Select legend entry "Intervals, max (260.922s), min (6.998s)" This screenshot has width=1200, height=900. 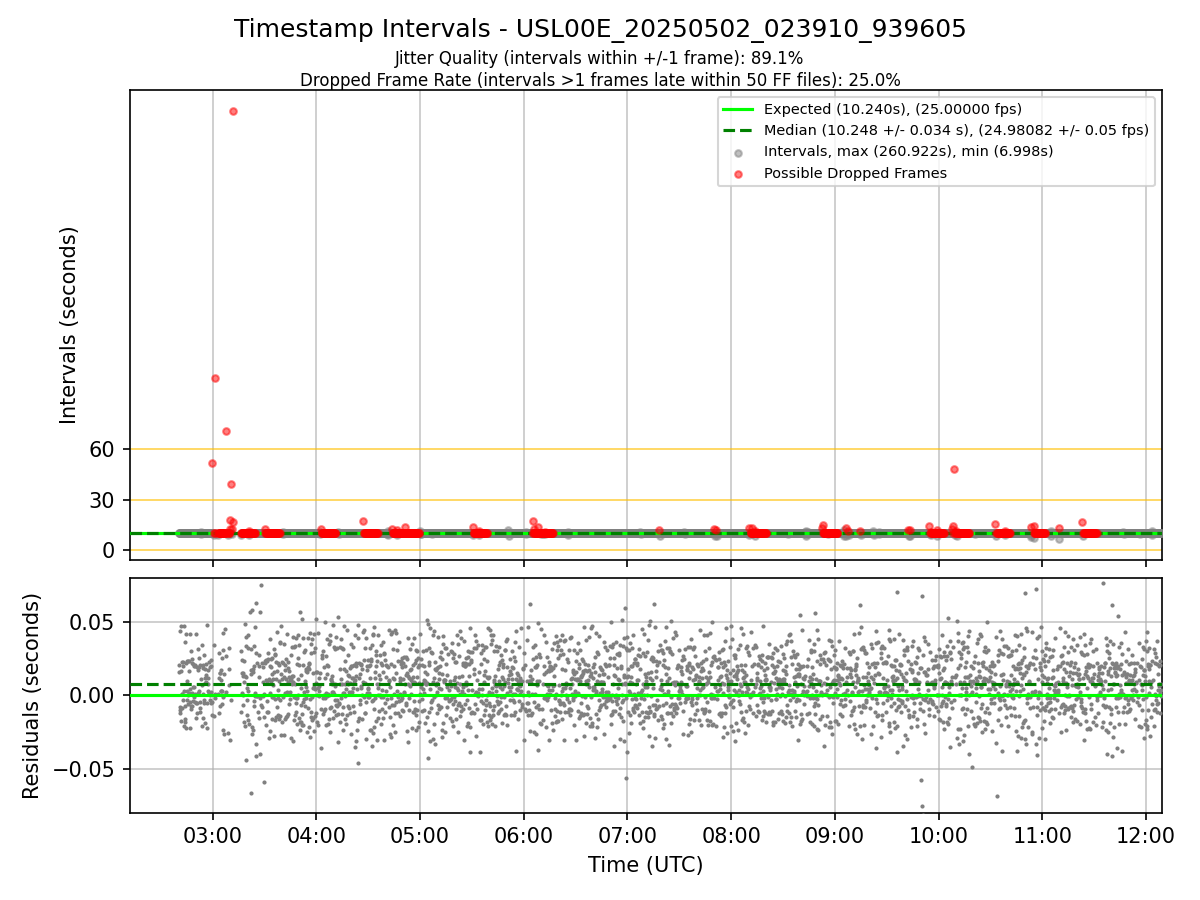[x=908, y=151]
